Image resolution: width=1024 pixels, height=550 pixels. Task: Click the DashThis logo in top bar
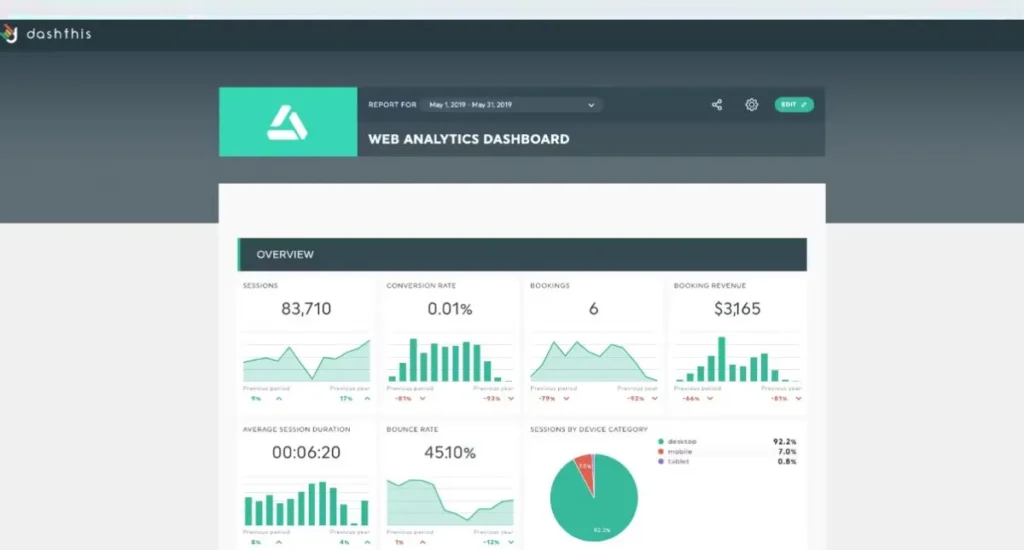pos(47,34)
